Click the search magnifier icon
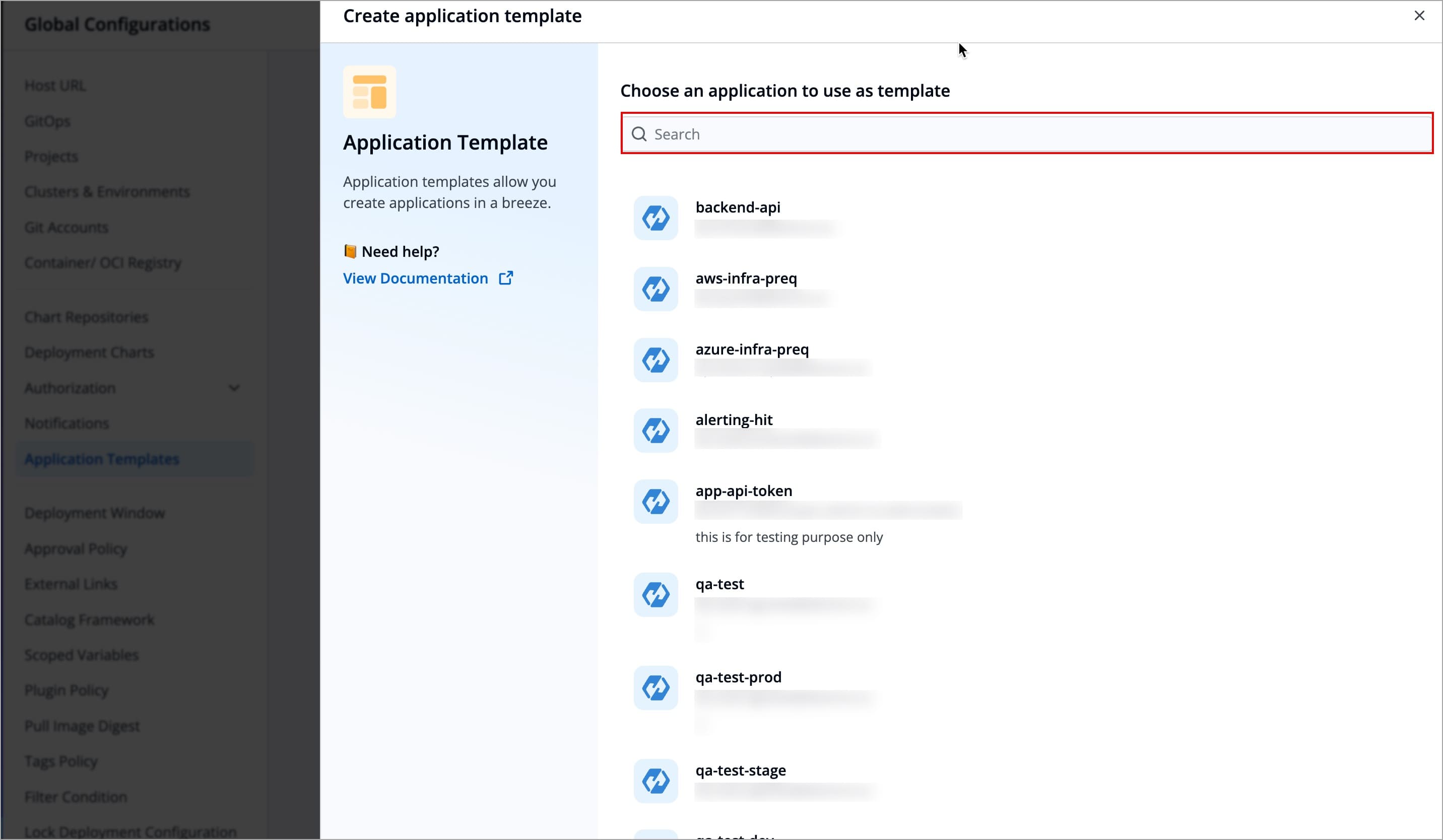Image resolution: width=1443 pixels, height=840 pixels. 638,133
